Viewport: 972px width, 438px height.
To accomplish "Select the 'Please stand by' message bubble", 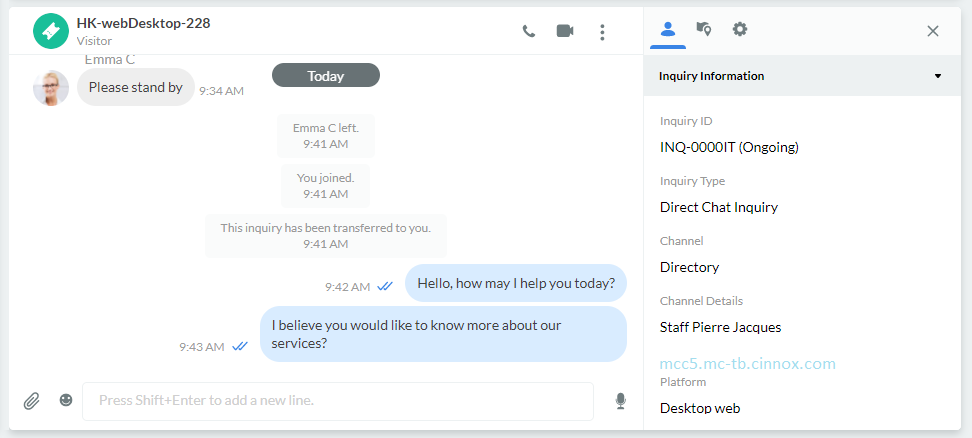I will click(x=136, y=87).
